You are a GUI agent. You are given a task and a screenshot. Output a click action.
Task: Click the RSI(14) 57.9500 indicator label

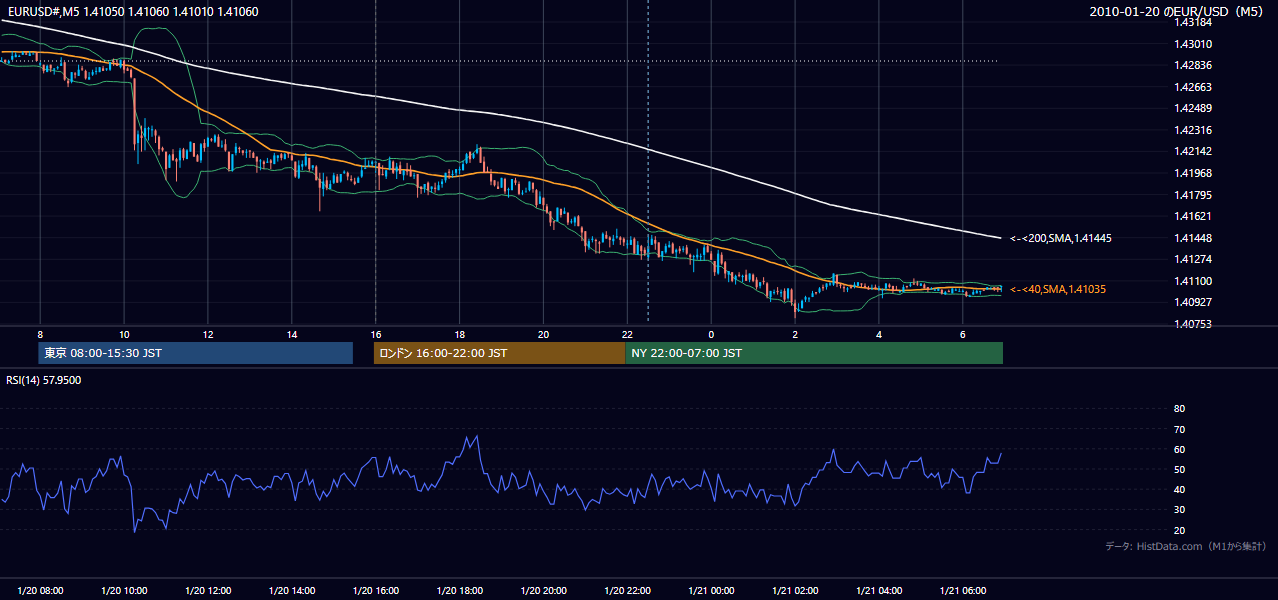click(x=44, y=380)
